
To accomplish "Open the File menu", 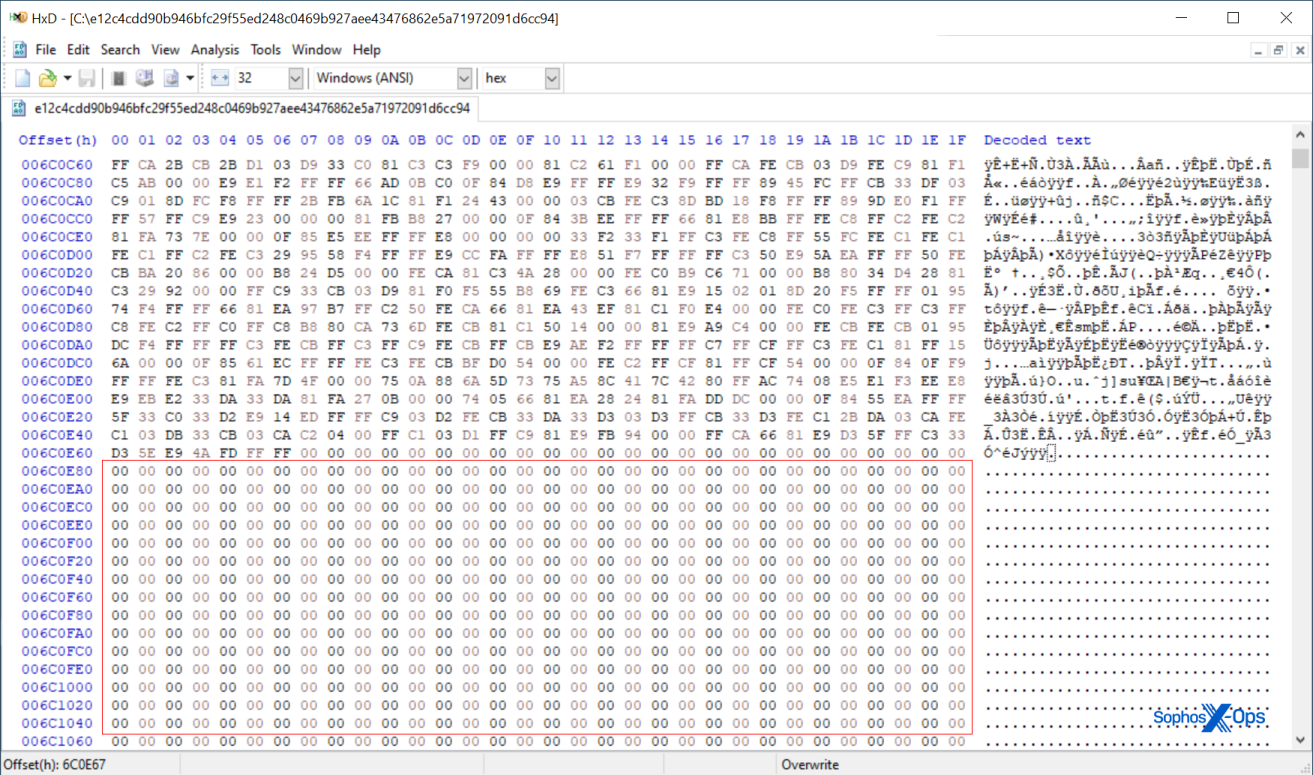I will (46, 49).
